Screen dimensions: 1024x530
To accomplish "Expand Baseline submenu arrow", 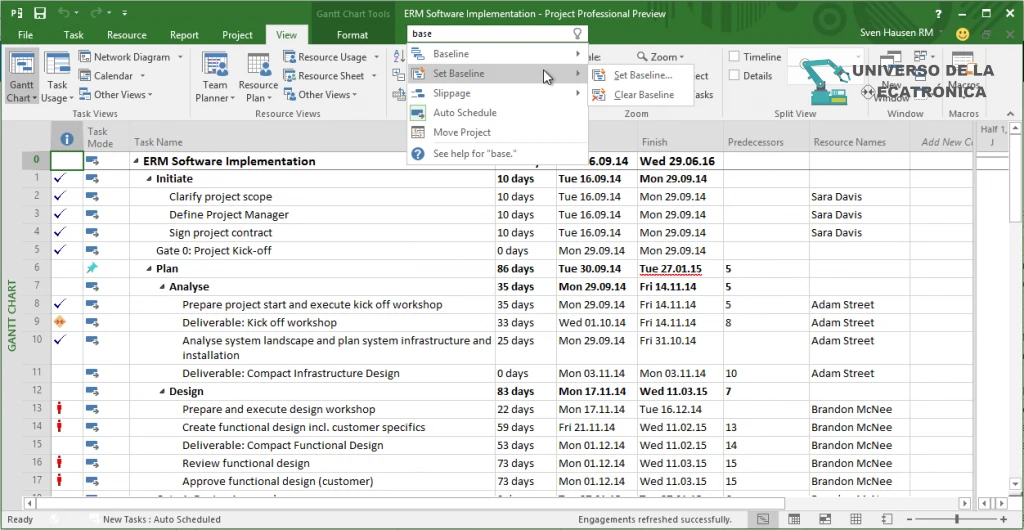I will (x=578, y=54).
